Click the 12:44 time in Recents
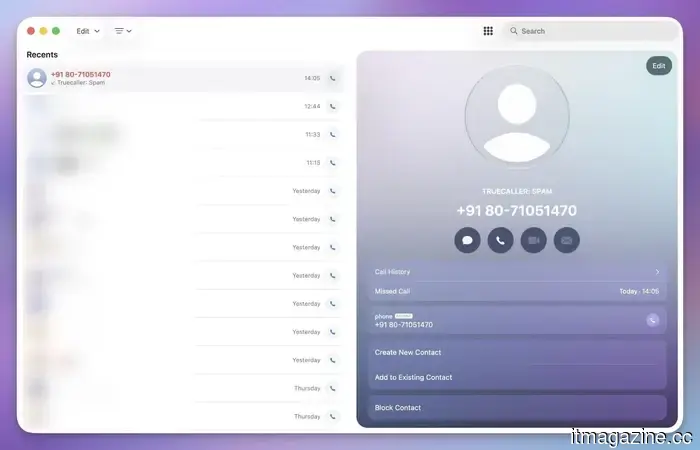Image resolution: width=700 pixels, height=450 pixels. pos(312,106)
